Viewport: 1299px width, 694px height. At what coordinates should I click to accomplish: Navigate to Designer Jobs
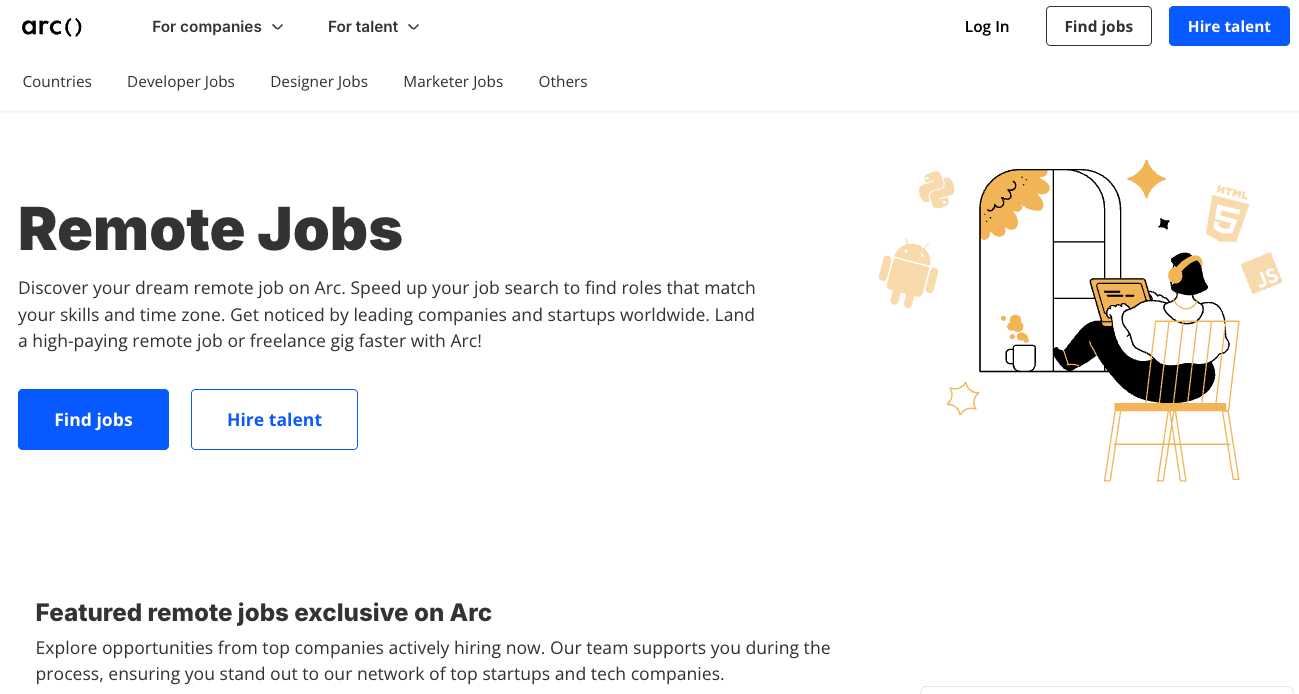[x=318, y=81]
